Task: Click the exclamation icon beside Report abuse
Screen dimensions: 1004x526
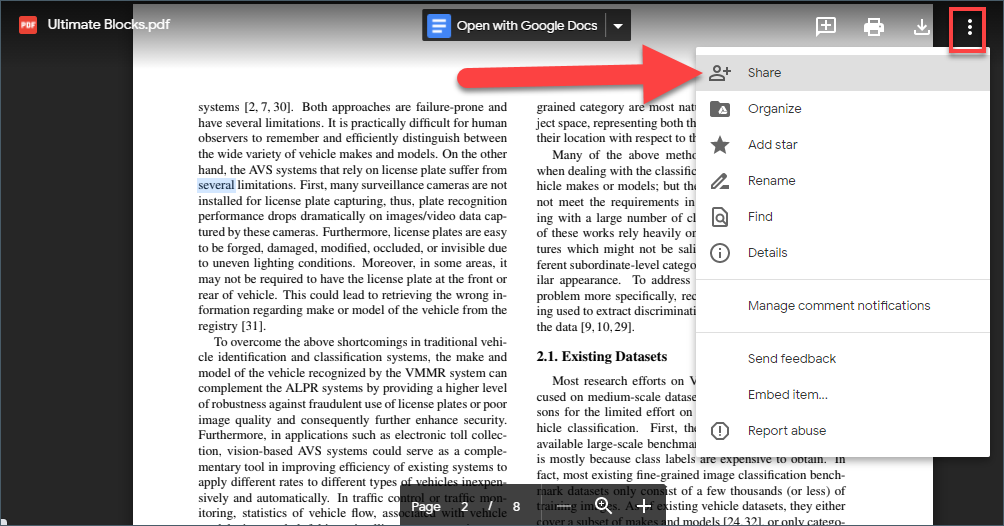Action: 720,431
